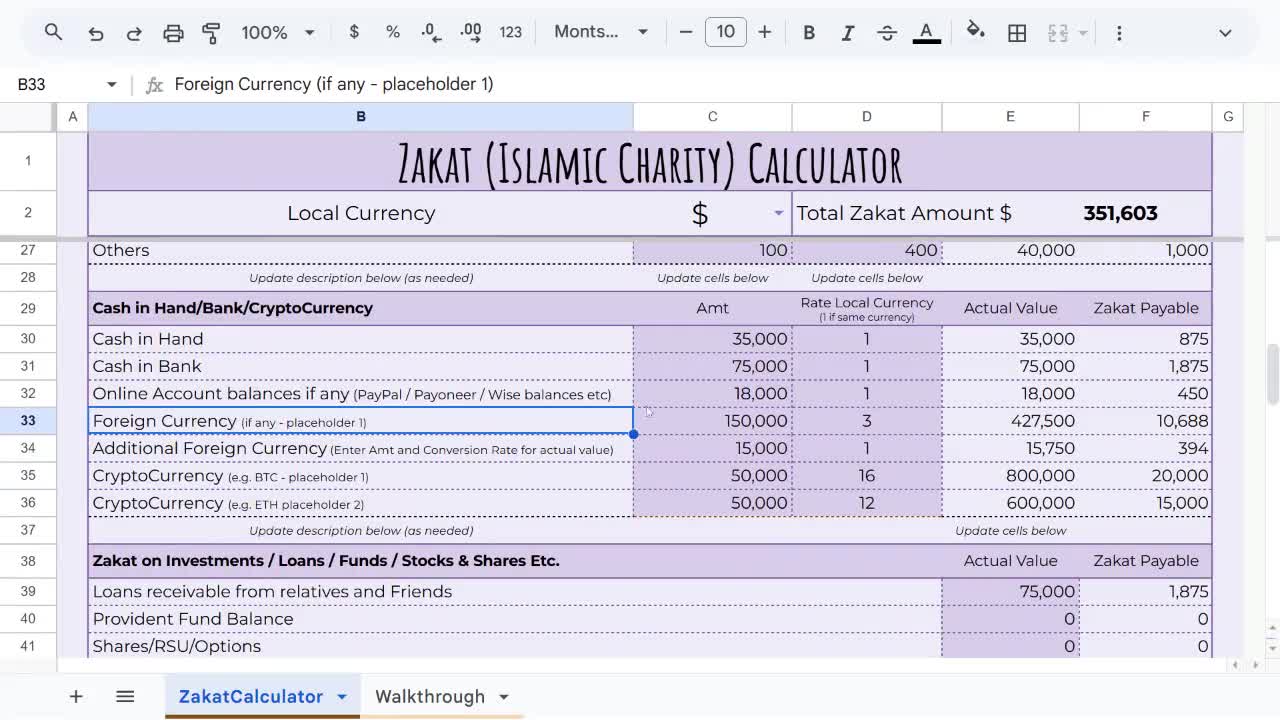Format selection as percent
Image resolution: width=1280 pixels, height=720 pixels.
[x=392, y=32]
